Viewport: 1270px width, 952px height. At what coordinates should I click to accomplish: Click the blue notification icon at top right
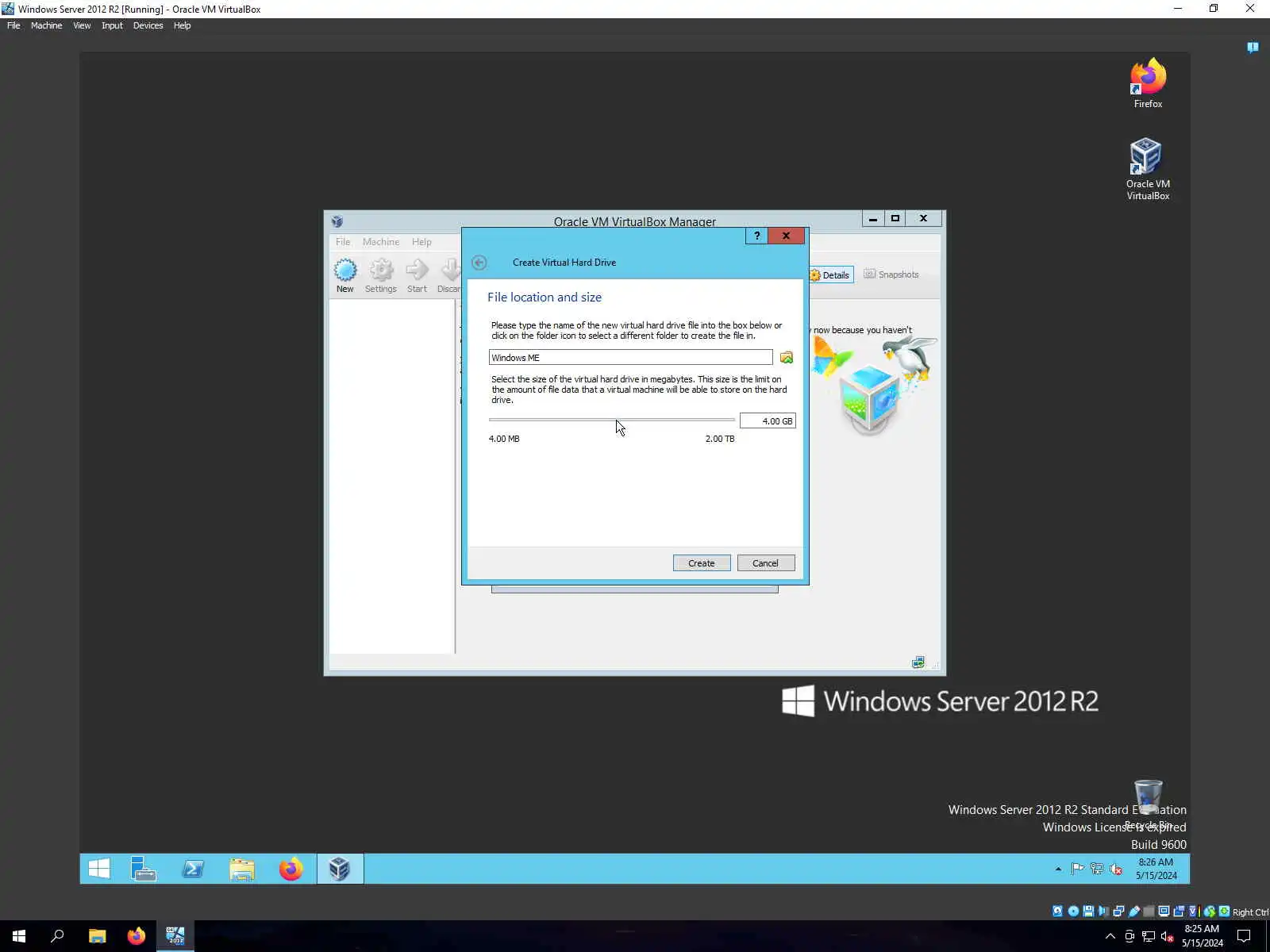[x=1253, y=48]
